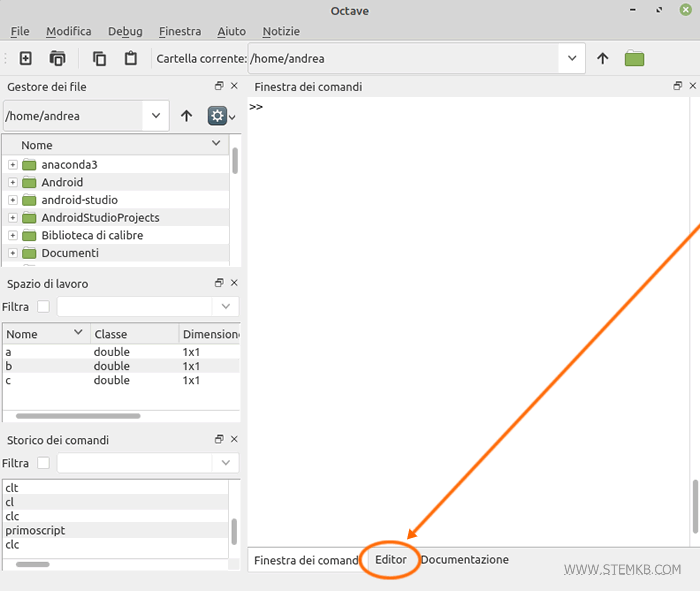Select the Documenti folder row

[116, 253]
